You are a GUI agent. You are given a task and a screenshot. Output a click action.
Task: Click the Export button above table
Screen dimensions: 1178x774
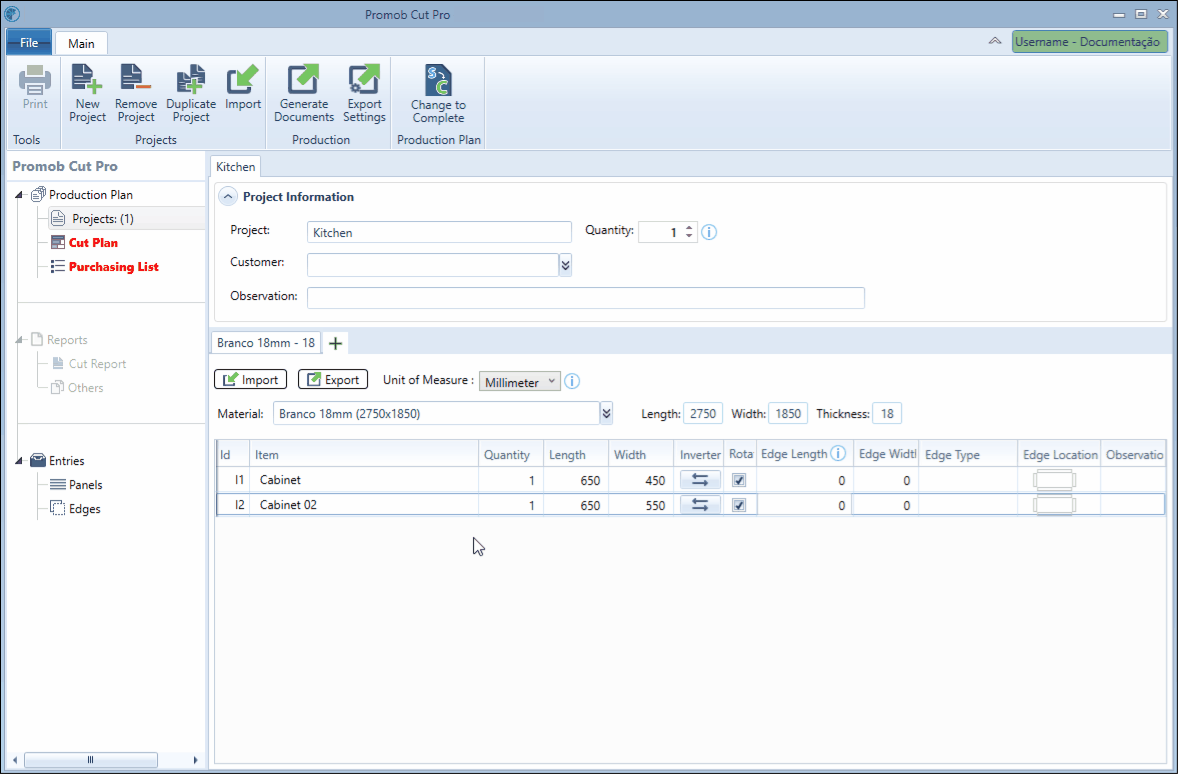pyautogui.click(x=333, y=379)
